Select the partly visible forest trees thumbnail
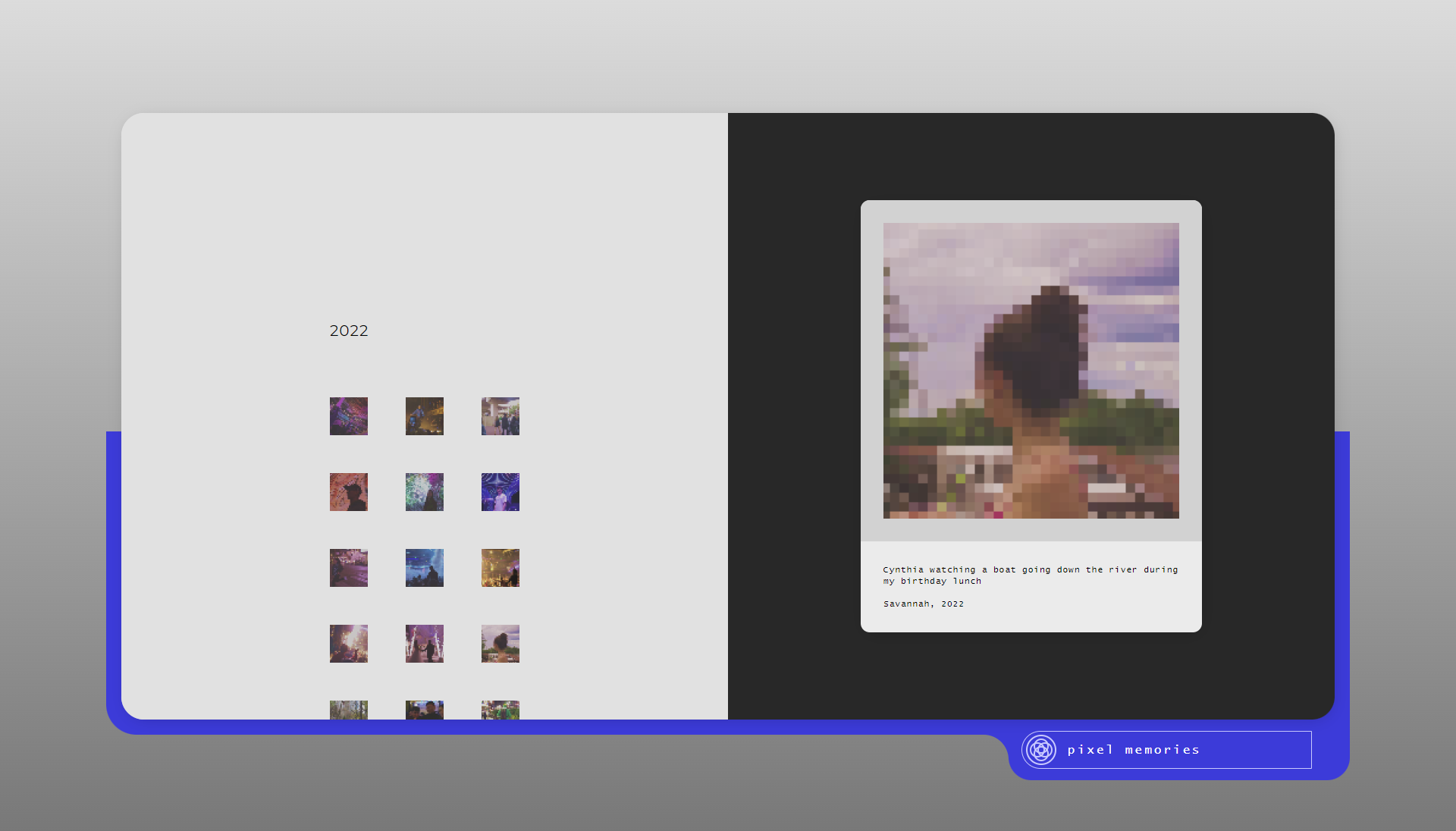The image size is (1456, 831). [x=349, y=710]
